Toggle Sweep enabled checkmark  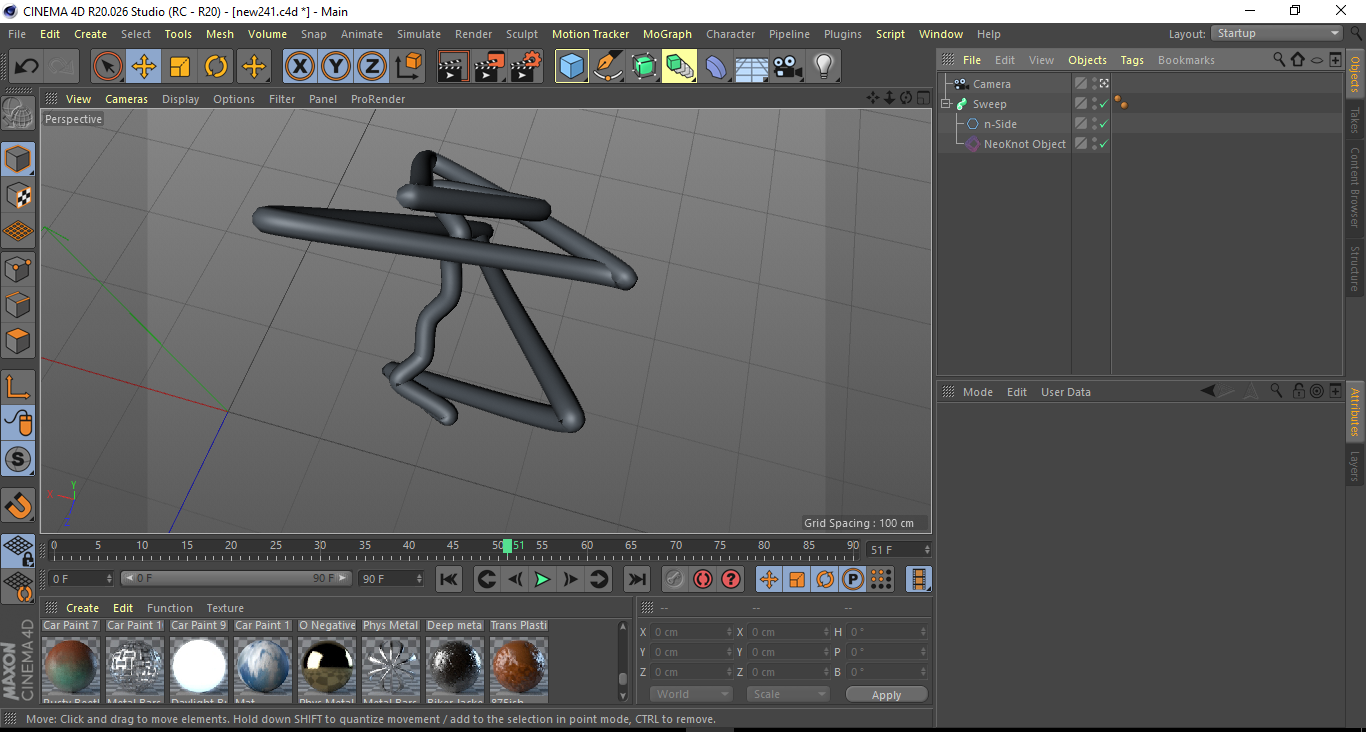(x=1103, y=104)
